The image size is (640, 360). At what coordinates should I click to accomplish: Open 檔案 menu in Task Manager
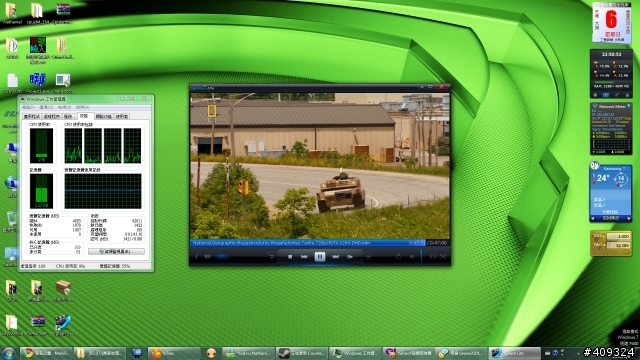pos(28,107)
